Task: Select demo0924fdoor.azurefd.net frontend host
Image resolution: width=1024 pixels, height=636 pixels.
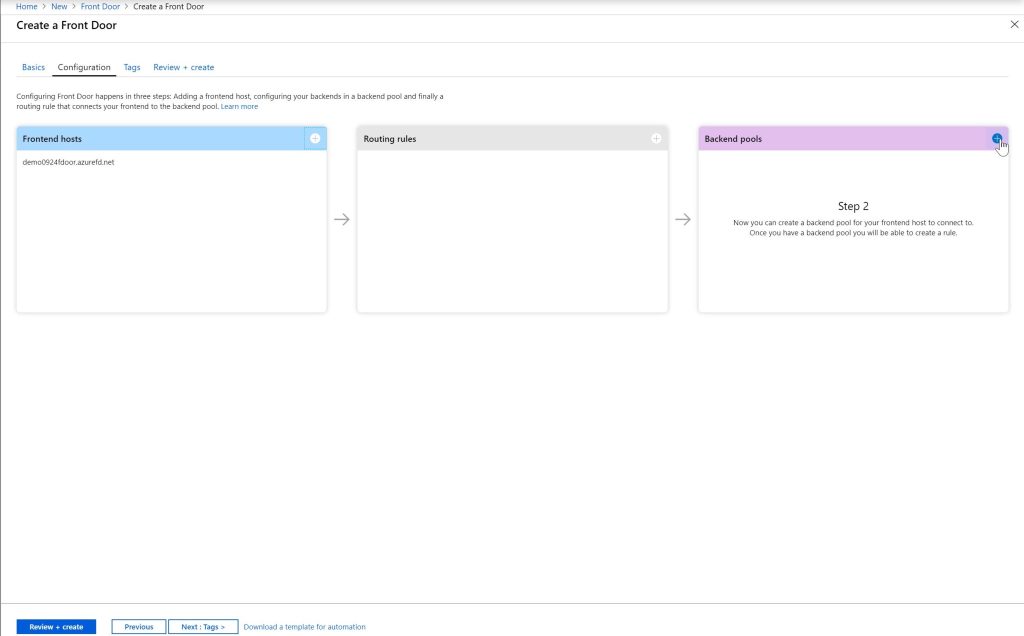Action: pyautogui.click(x=69, y=162)
